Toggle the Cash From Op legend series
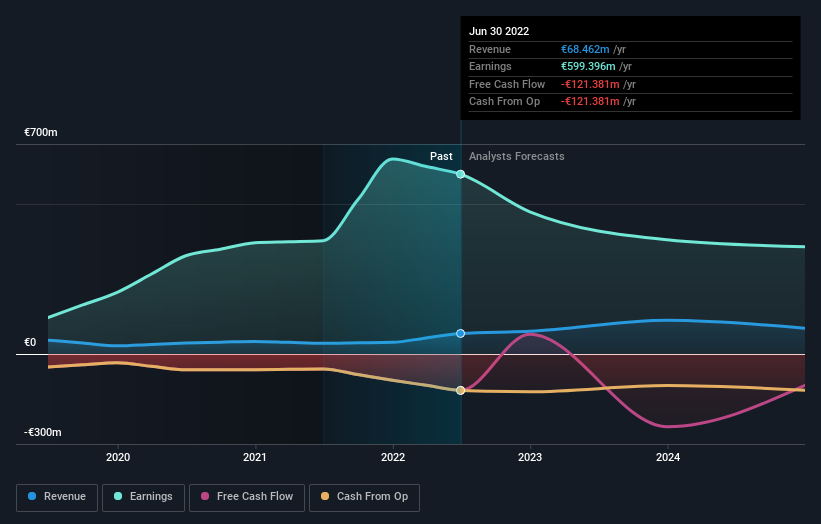The width and height of the screenshot is (821, 524). pyautogui.click(x=364, y=497)
